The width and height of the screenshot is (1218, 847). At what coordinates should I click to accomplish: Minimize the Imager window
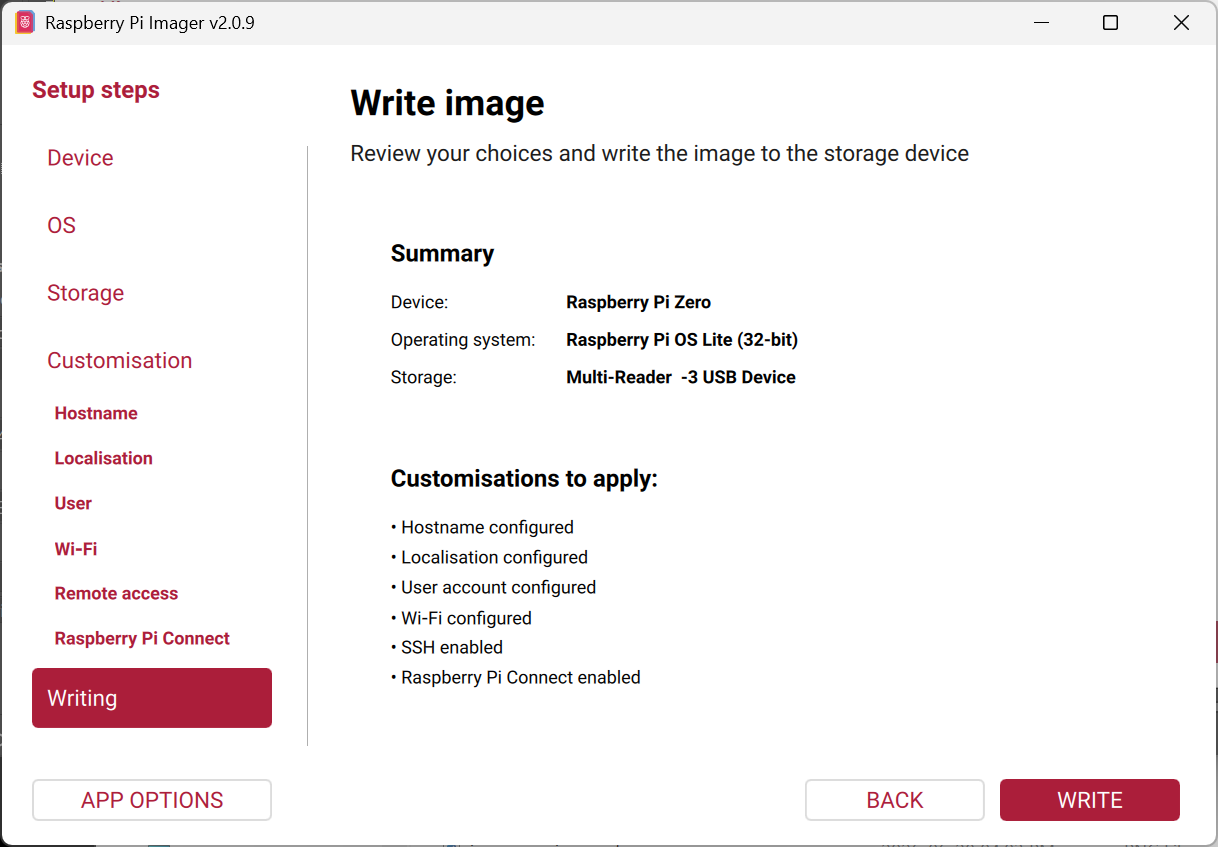click(x=1040, y=22)
